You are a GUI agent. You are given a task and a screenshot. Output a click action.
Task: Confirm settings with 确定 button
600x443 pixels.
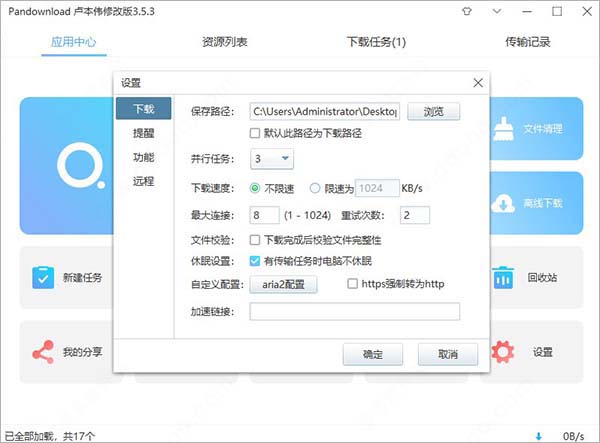(x=373, y=354)
